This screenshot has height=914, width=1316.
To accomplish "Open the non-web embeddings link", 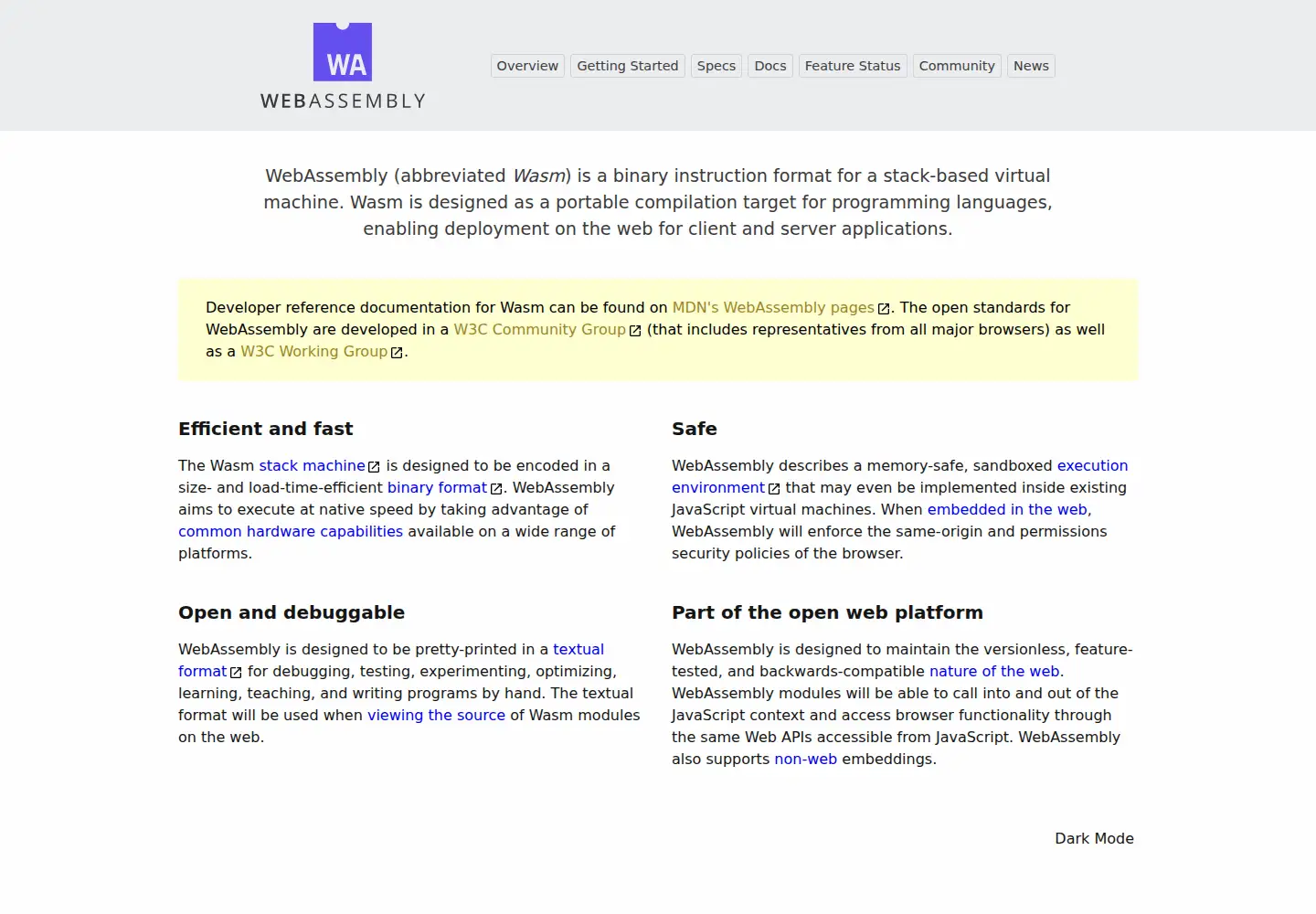I will click(x=805, y=759).
